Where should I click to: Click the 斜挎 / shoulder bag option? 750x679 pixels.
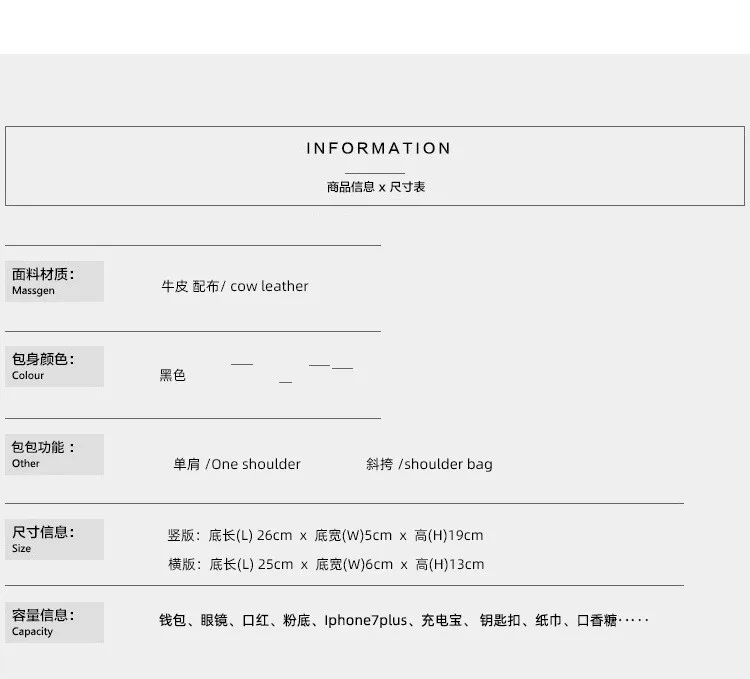(x=429, y=464)
